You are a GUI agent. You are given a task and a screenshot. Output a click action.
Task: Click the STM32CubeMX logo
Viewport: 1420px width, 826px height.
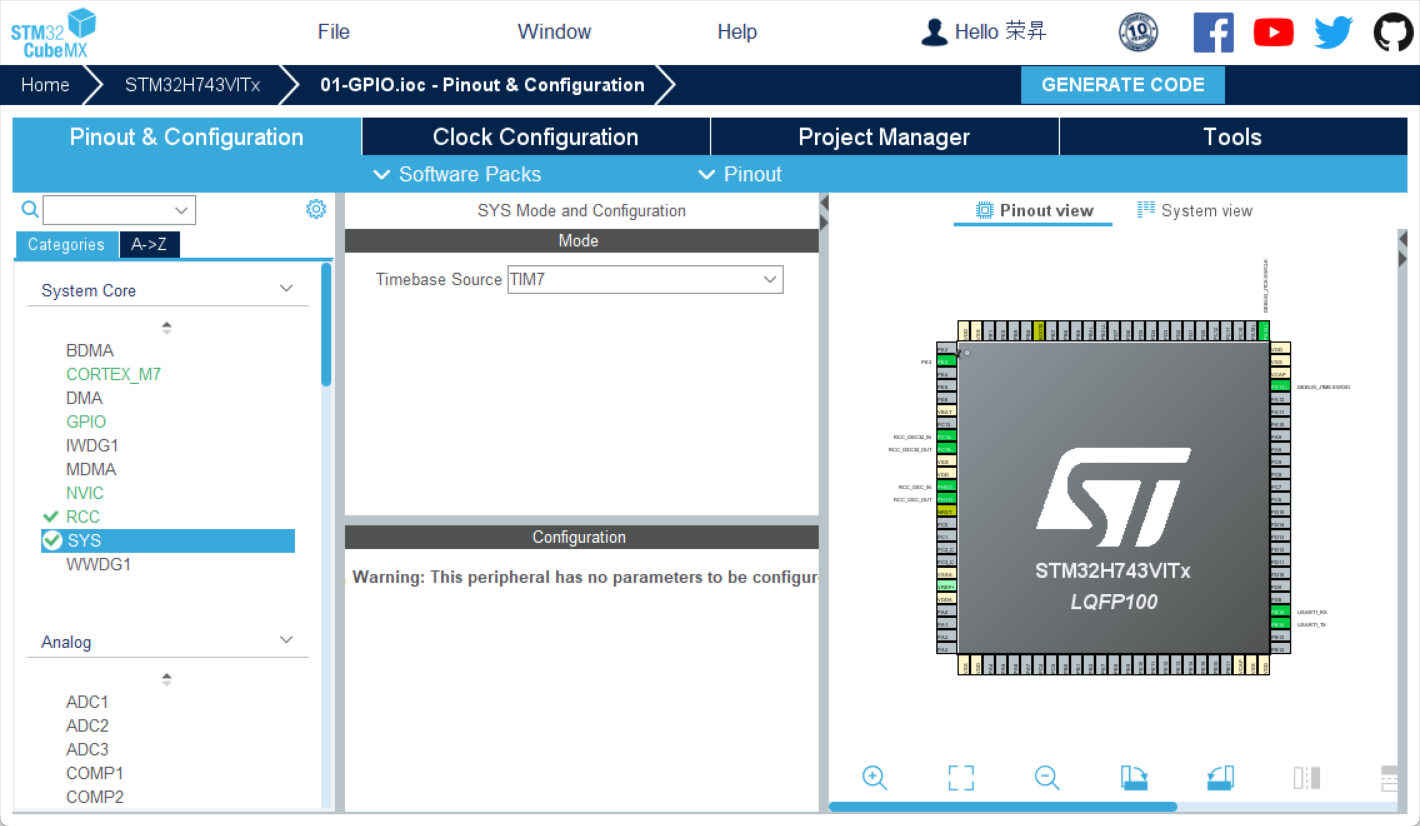(x=53, y=33)
